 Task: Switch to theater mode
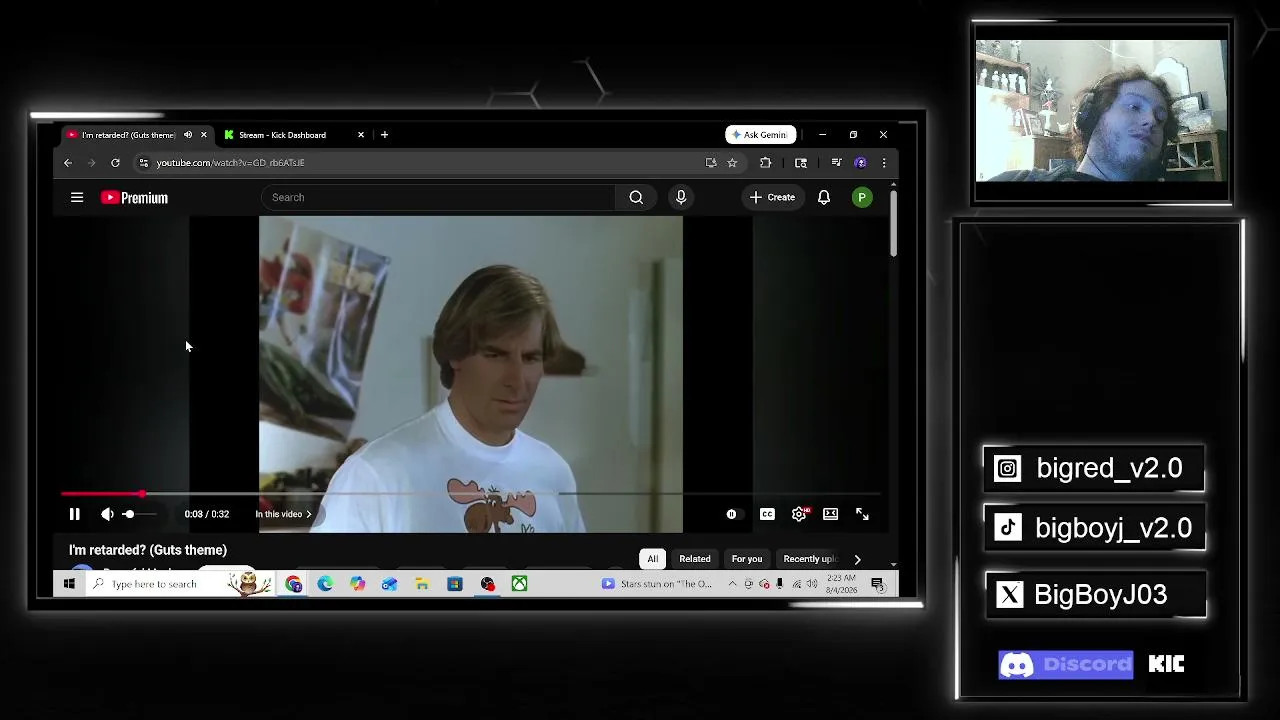(x=831, y=514)
